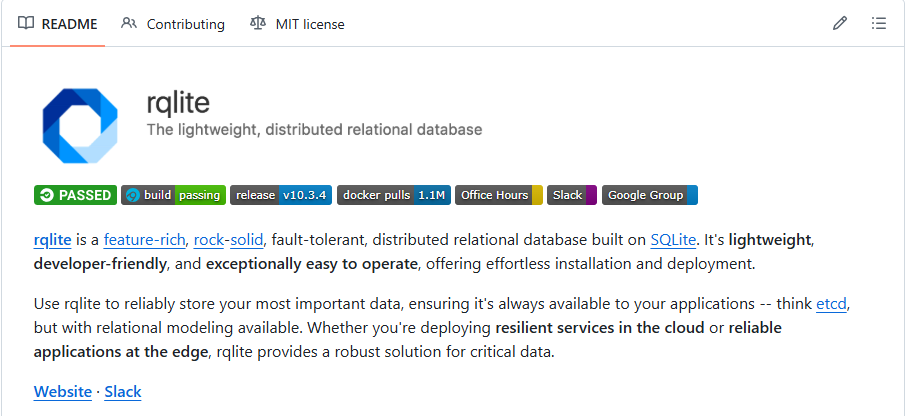Click the bold text 'applications at the edge'

[x=120, y=352]
